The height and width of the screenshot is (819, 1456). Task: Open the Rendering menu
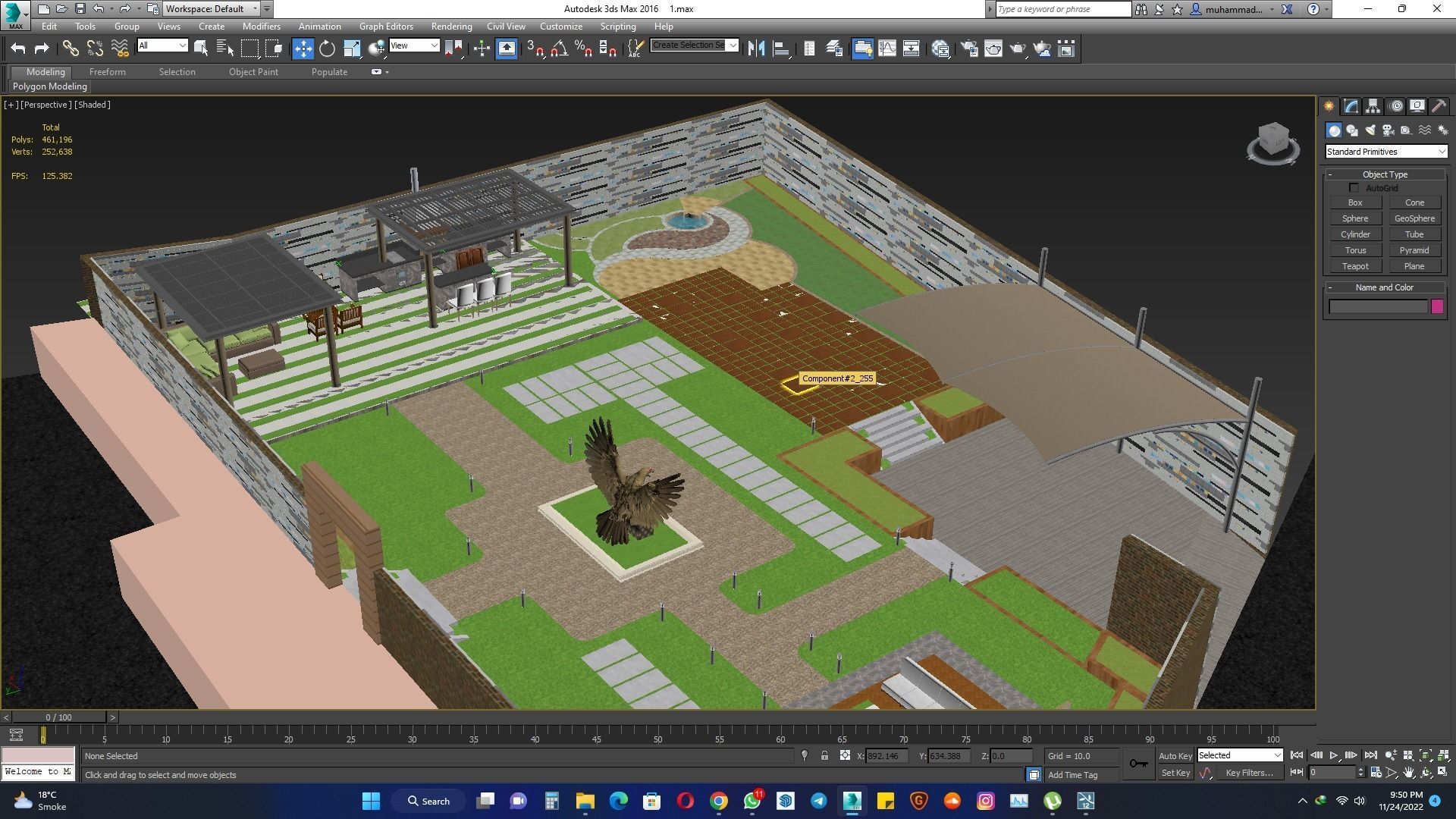click(451, 26)
